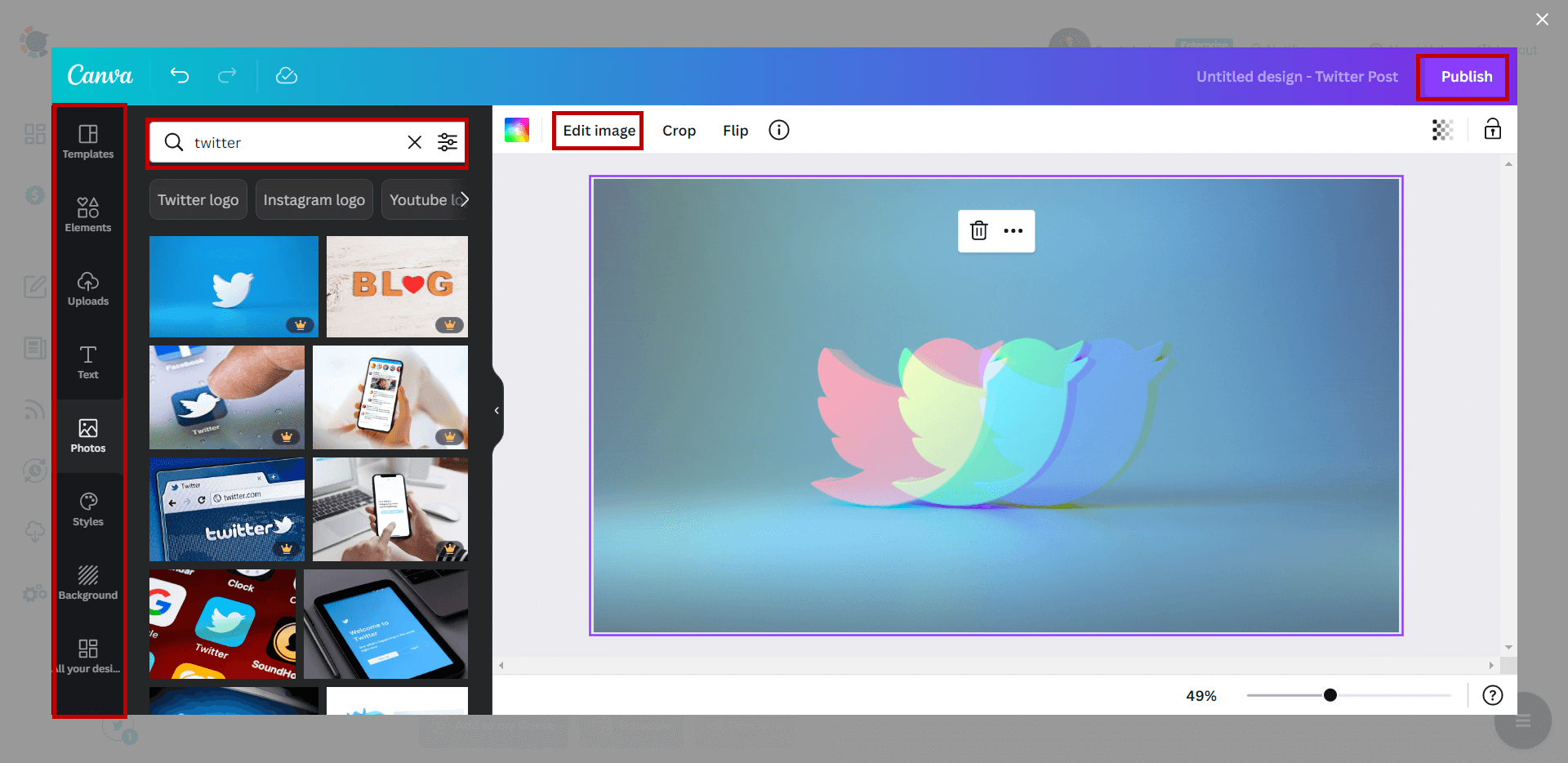Click the horizontal scroll left arrow
This screenshot has height=763, width=1568.
coord(501,666)
